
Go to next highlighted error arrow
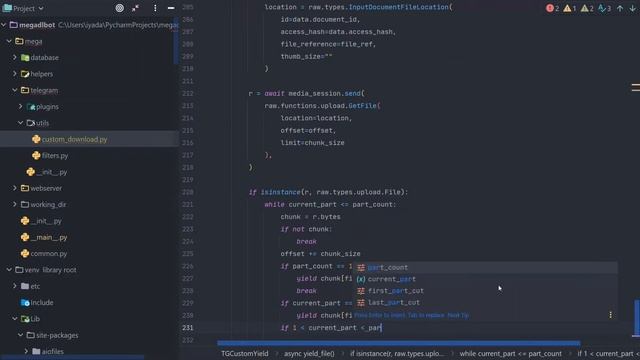click(633, 8)
